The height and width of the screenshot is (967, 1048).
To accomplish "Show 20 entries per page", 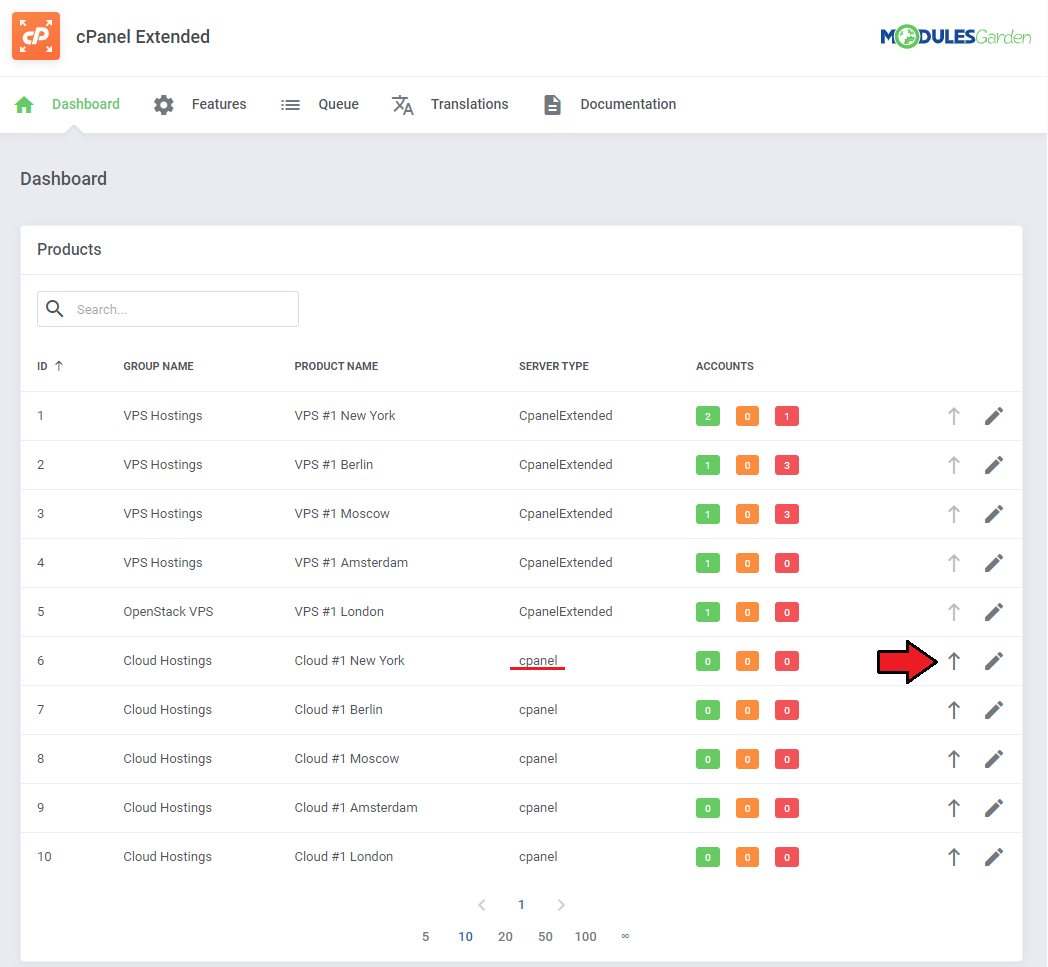I will click(x=505, y=936).
